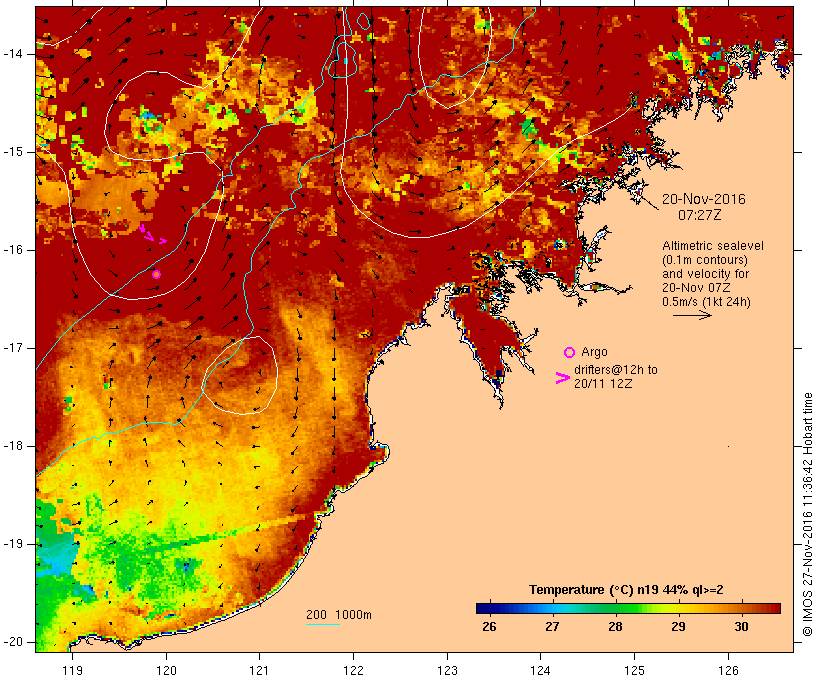Click the '20/11 12Z' legend text
Viewport: 820px width, 680px height.
pos(603,384)
